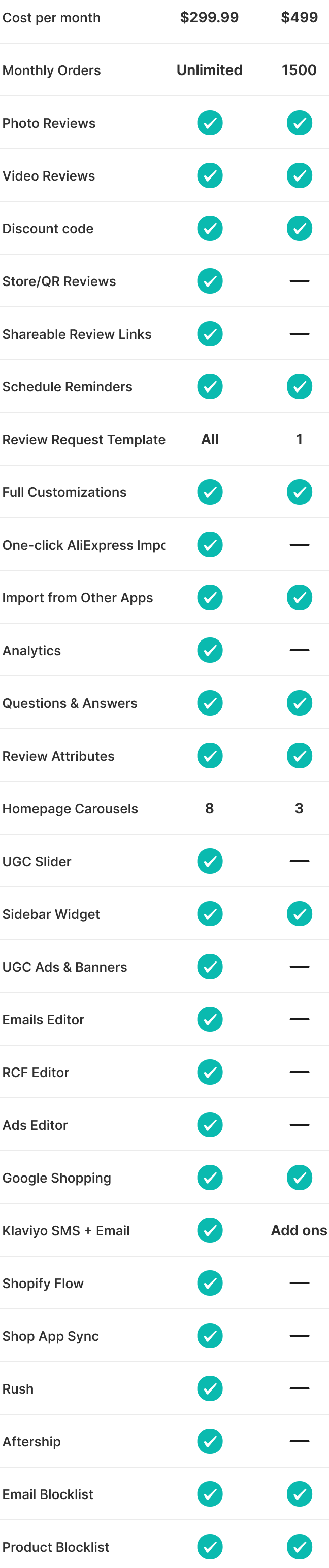Image resolution: width=329 pixels, height=1568 pixels.
Task: Click Store/QR Reviews checkmark icon
Action: click(210, 281)
